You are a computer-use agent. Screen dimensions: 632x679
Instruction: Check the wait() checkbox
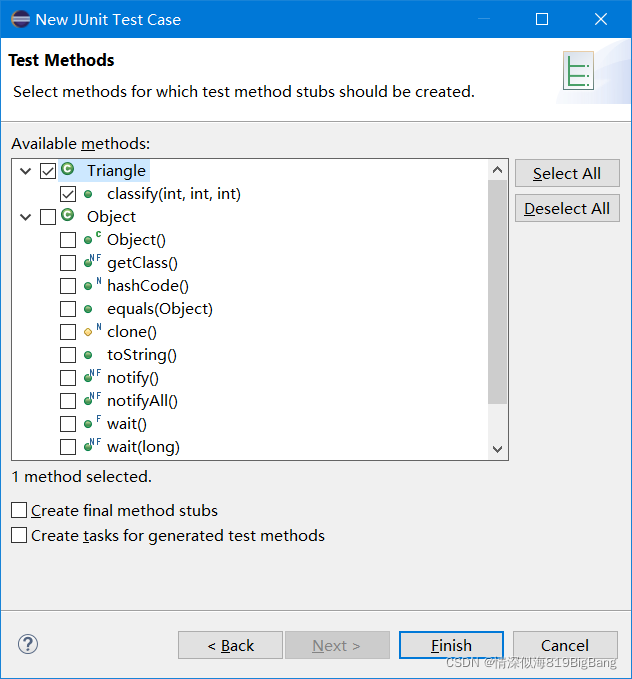(68, 424)
